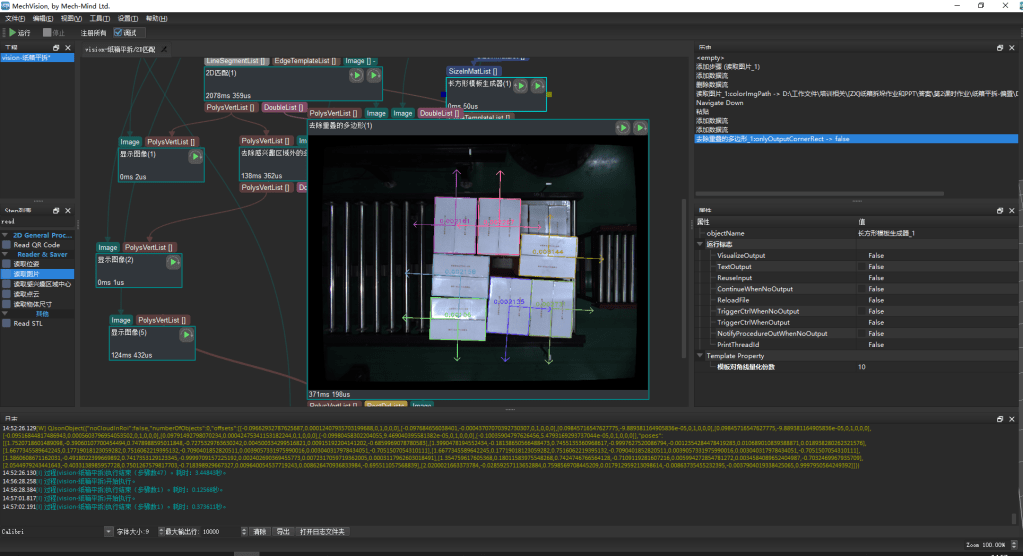Open the 工具(T) menu
The width and height of the screenshot is (1023, 556).
pos(99,18)
